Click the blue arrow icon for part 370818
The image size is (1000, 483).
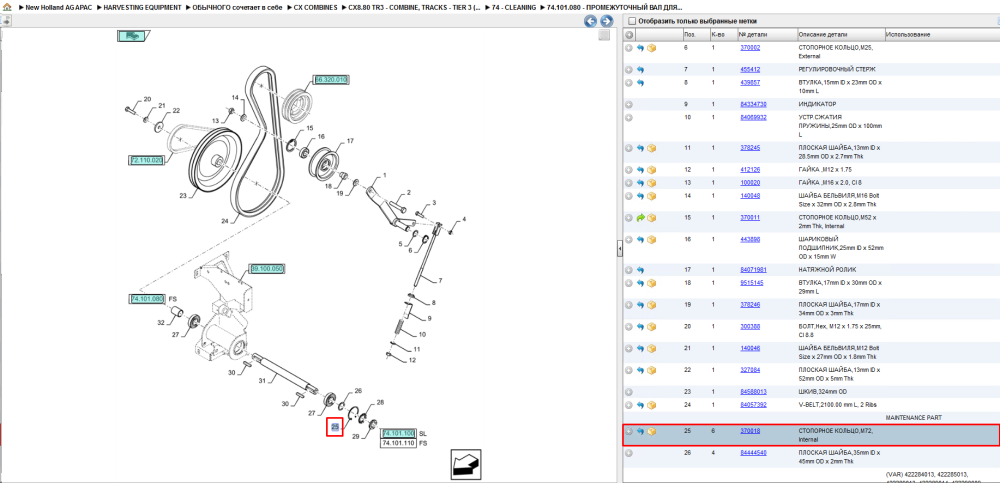pyautogui.click(x=640, y=431)
